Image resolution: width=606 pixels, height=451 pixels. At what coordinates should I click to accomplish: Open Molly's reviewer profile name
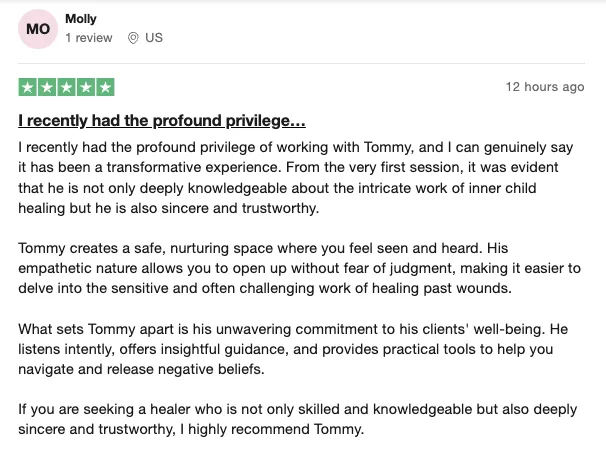coord(79,18)
